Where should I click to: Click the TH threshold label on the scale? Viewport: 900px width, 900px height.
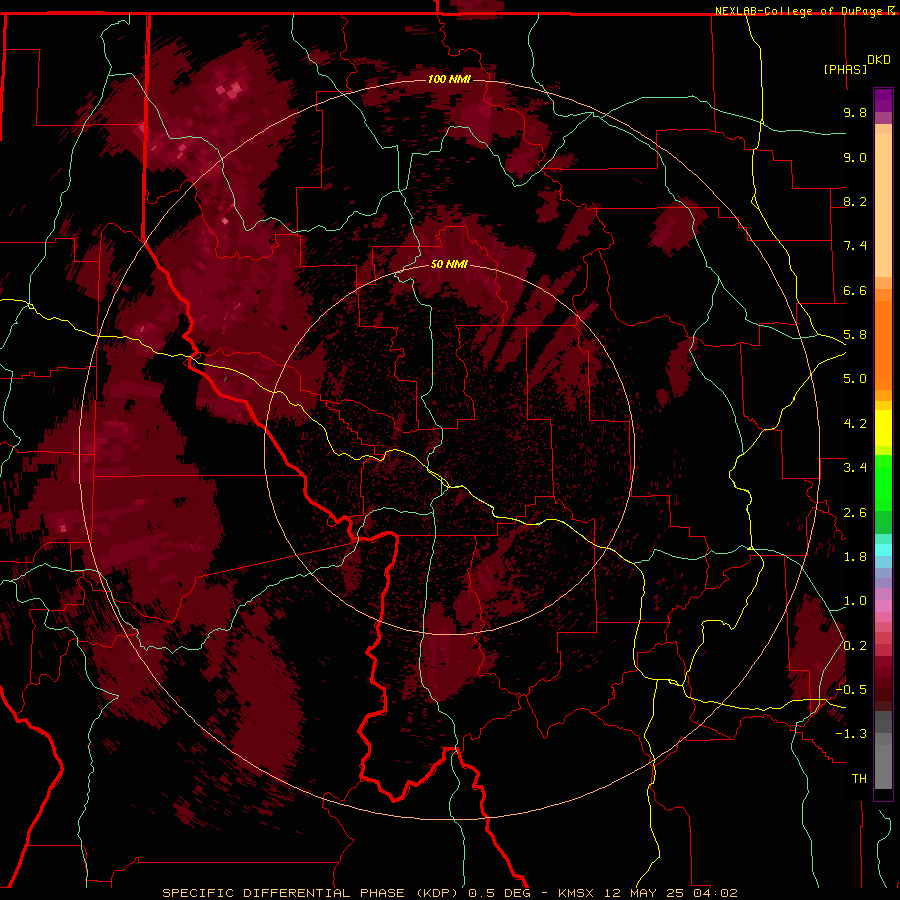coord(859,779)
